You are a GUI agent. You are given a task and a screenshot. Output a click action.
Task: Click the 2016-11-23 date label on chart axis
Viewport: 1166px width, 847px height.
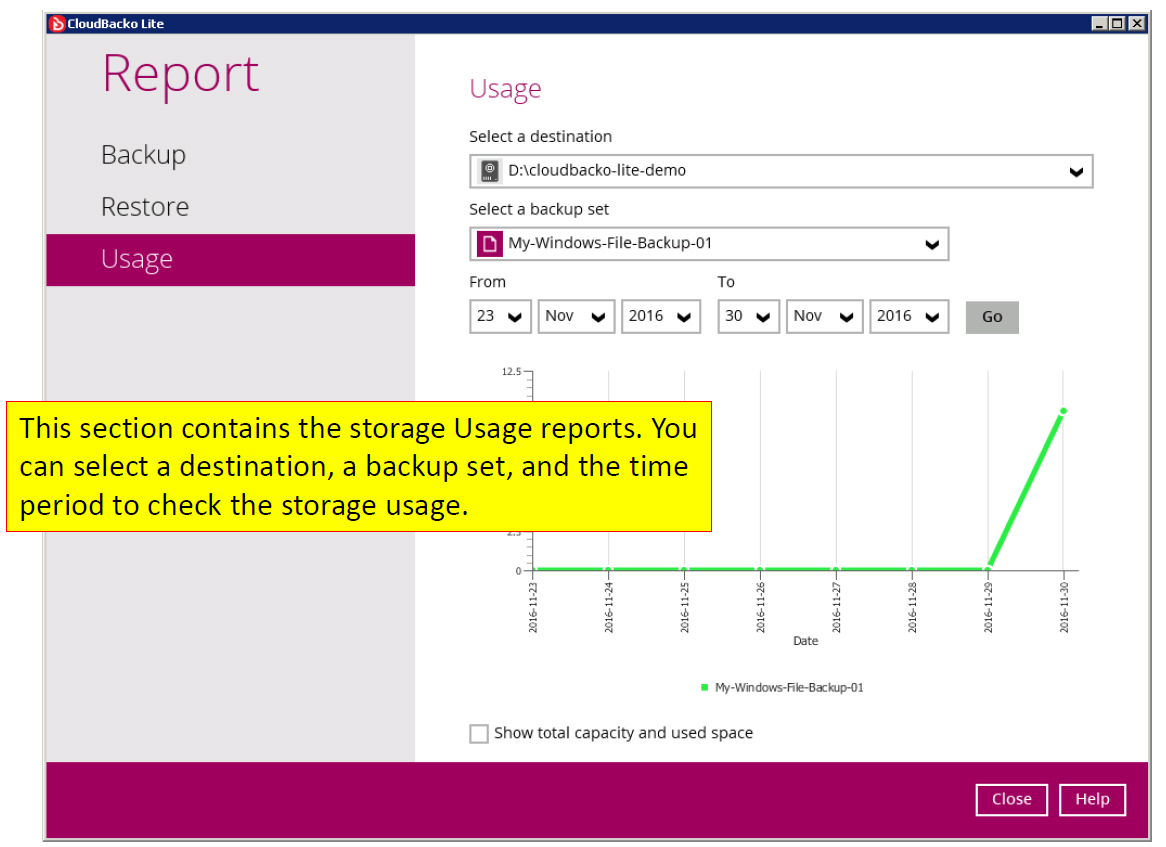pyautogui.click(x=533, y=608)
